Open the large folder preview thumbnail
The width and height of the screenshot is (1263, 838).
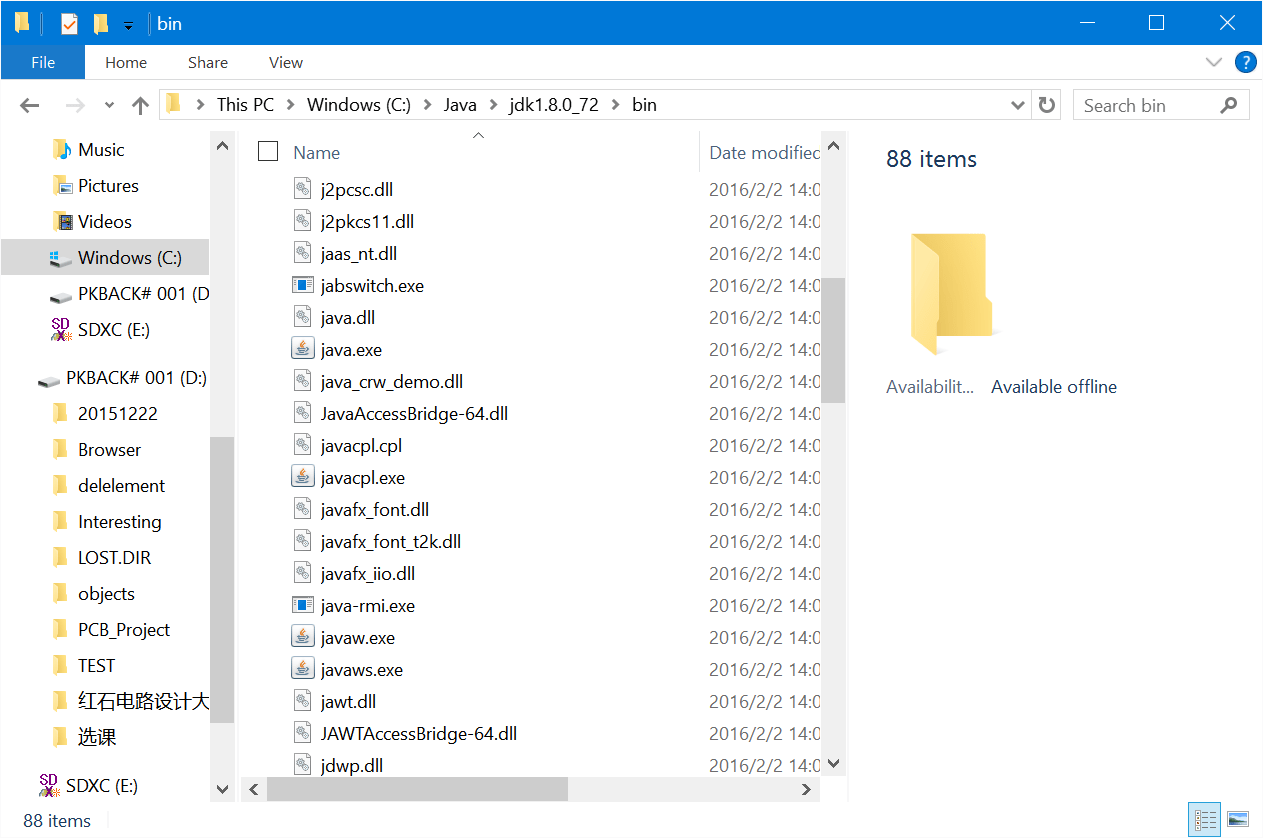951,294
